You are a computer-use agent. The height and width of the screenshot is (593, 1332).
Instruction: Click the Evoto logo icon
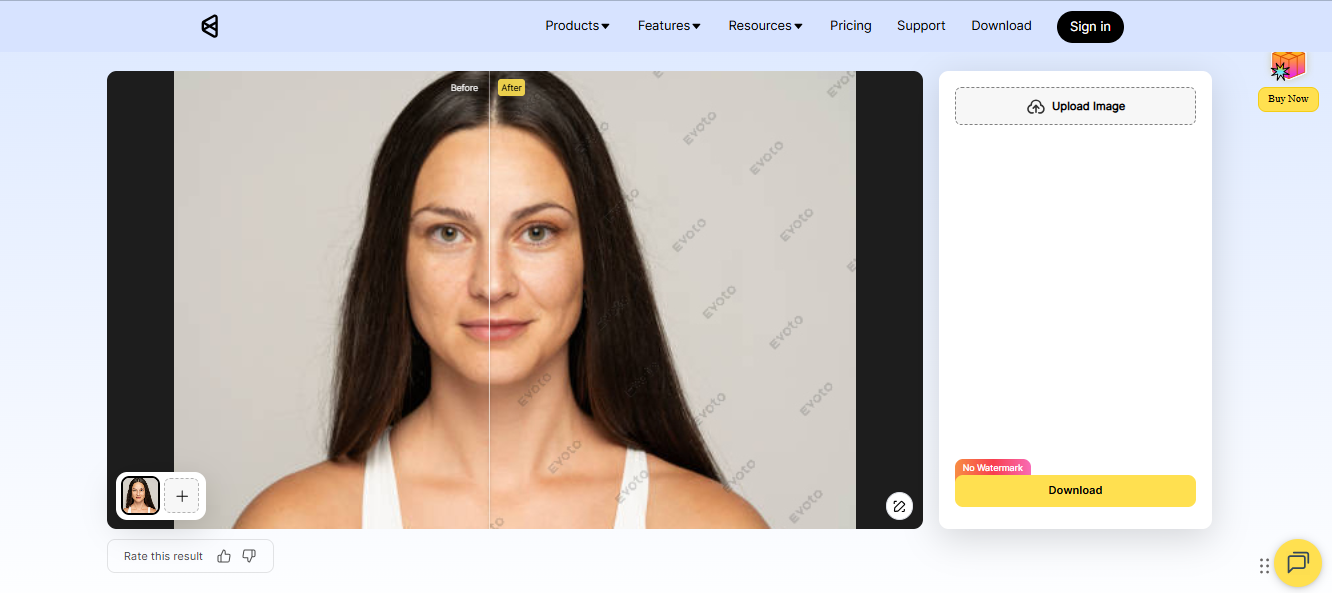tap(209, 27)
